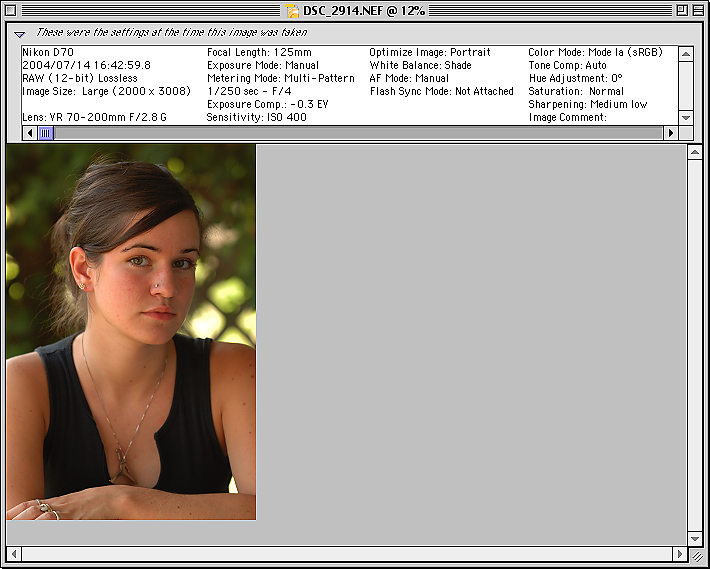
Task: Click 'Focal Length: 125mm' text
Action: pos(259,52)
